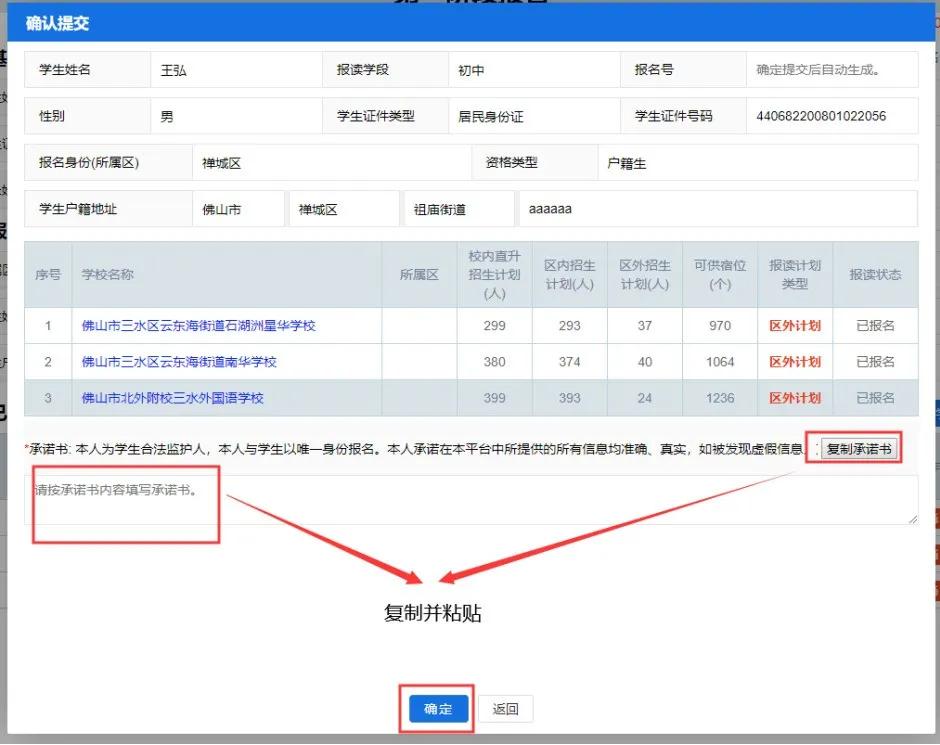Click the 居民身份证 certificate type value
The image size is (940, 745).
(490, 116)
